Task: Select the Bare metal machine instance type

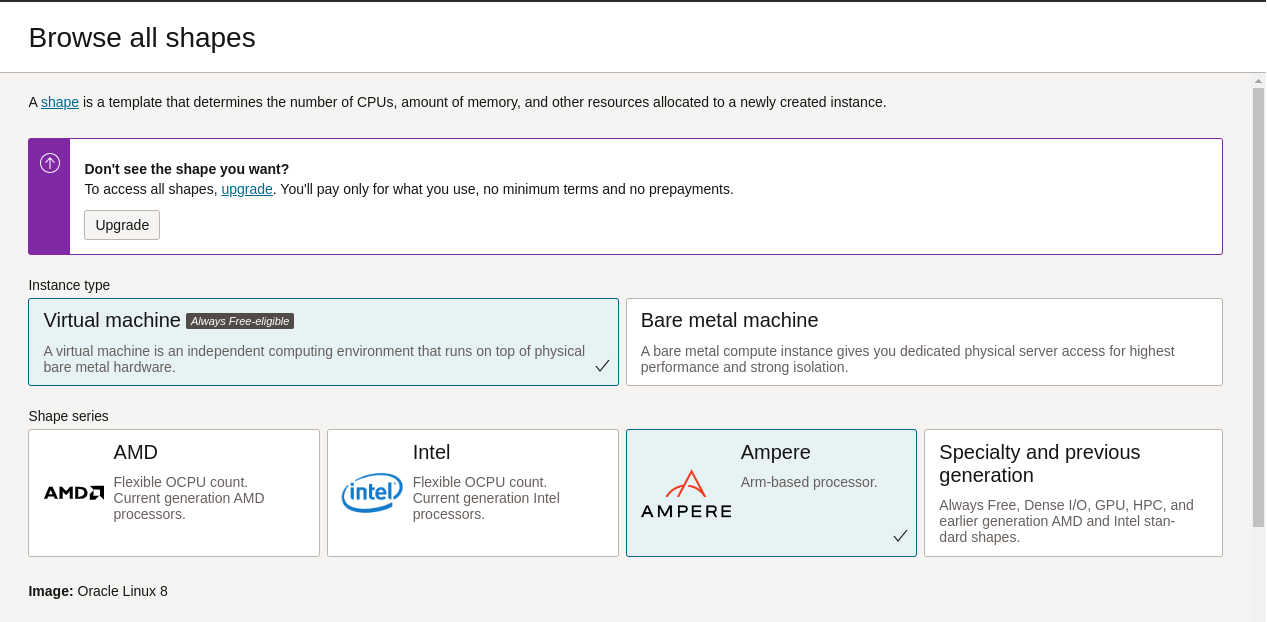Action: 924,341
